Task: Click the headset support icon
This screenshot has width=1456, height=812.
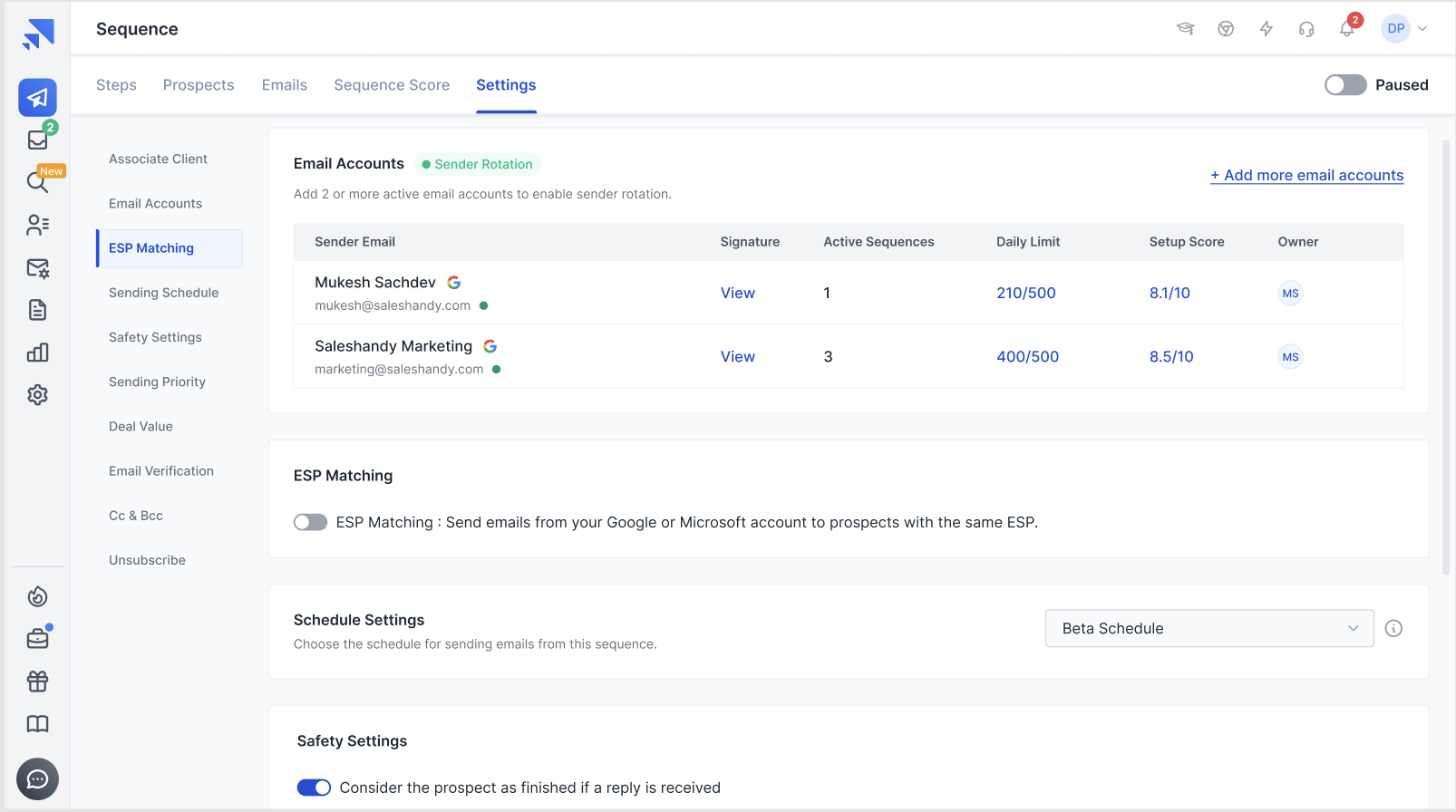Action: click(x=1306, y=29)
